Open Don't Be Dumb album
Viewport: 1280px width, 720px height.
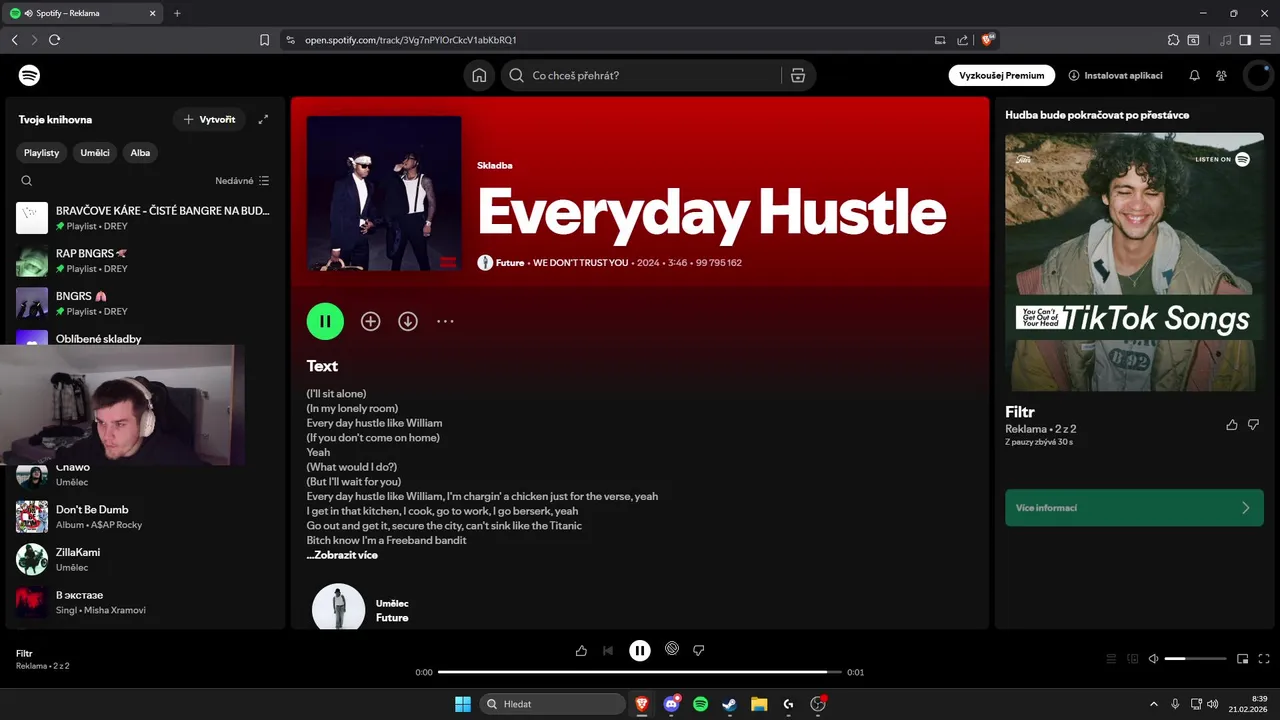(x=145, y=516)
